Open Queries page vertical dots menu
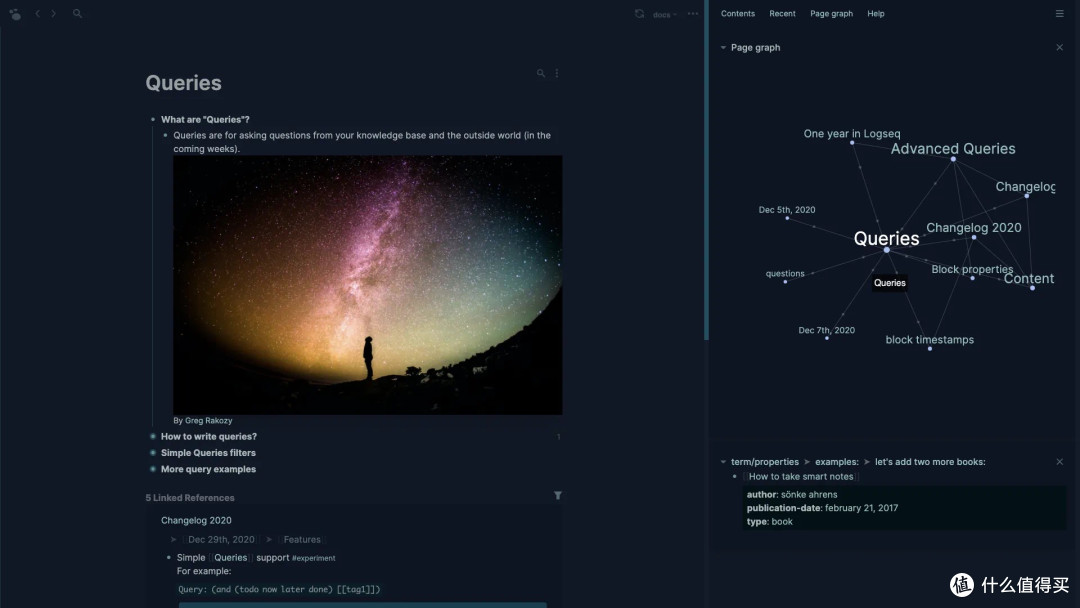 coord(557,73)
